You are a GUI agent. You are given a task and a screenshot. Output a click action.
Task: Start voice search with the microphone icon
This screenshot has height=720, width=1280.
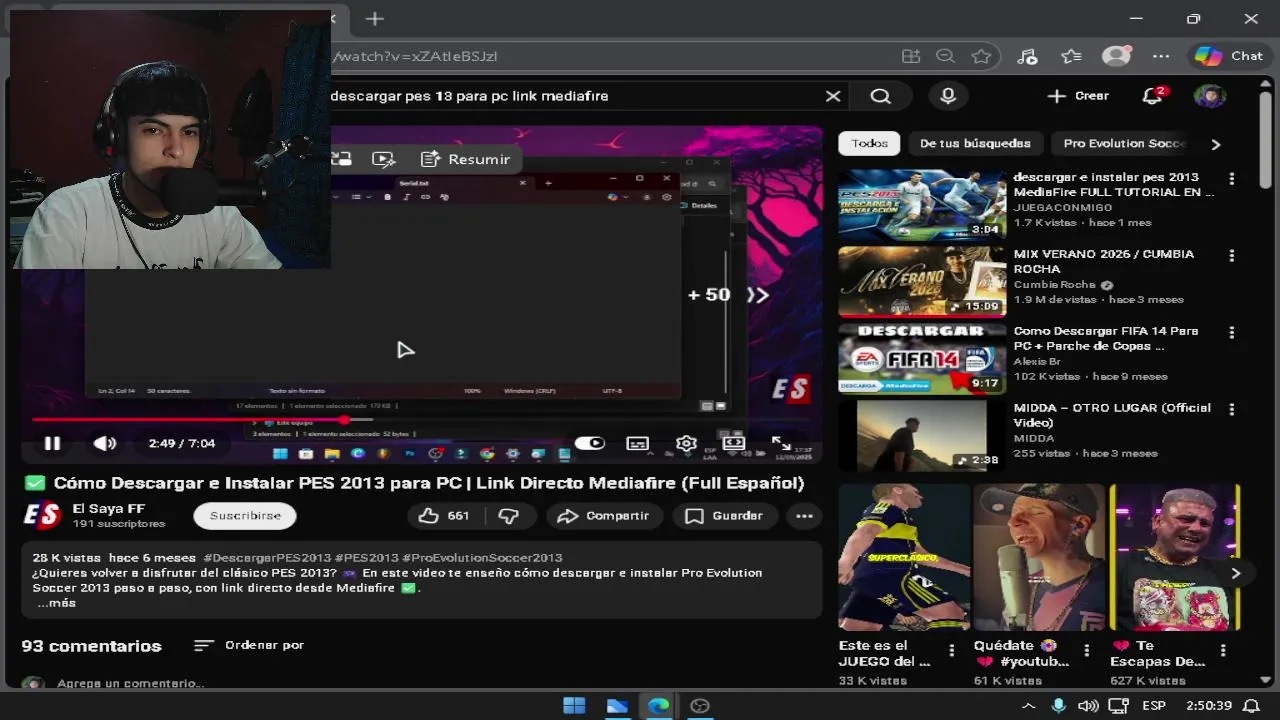tap(948, 96)
